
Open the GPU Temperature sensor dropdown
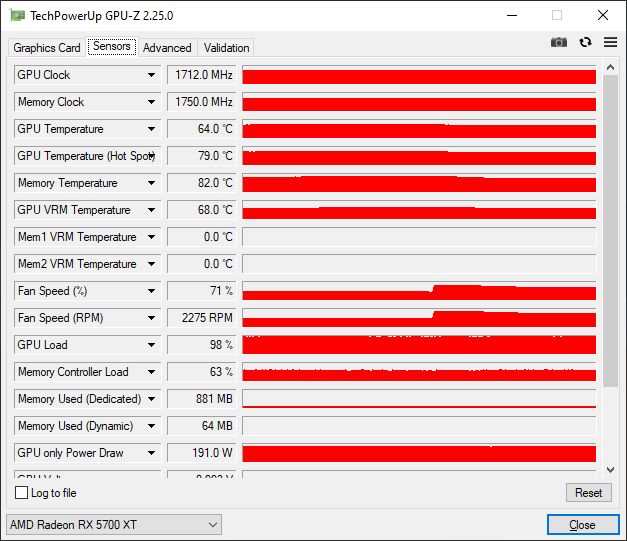point(151,129)
